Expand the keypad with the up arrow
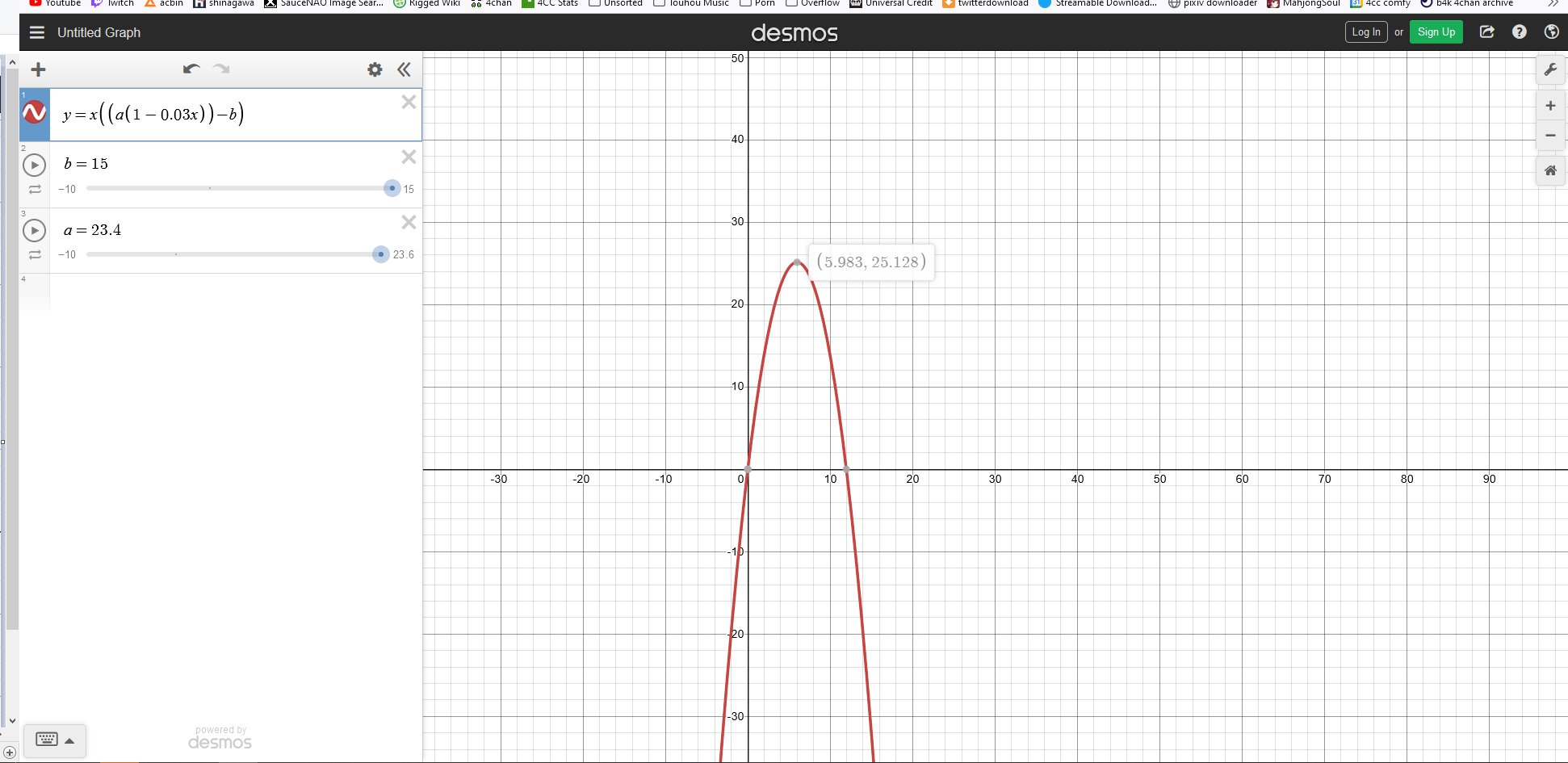Screen dimensions: 1568x763 click(x=69, y=740)
